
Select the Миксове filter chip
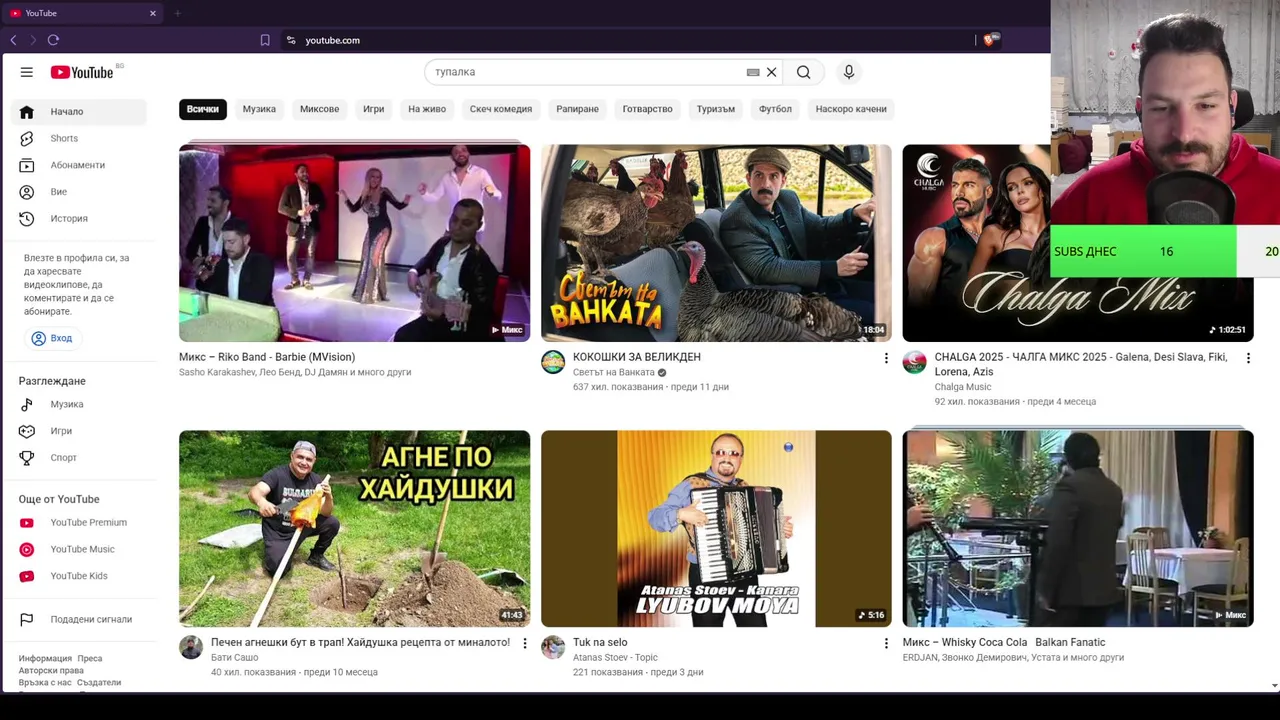pos(320,109)
